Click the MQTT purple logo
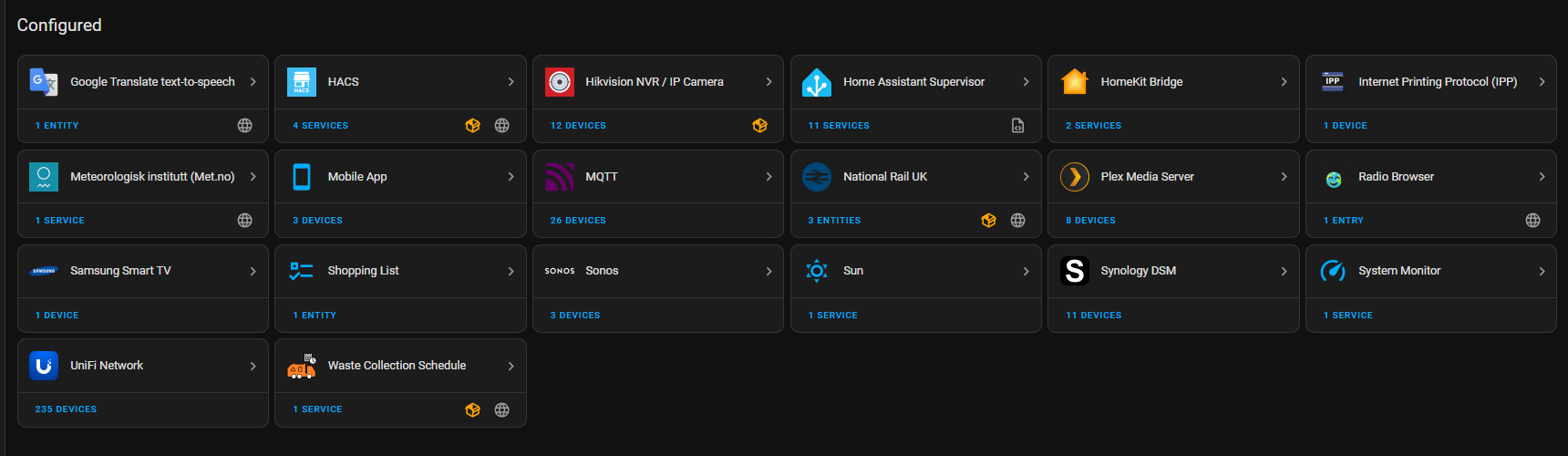This screenshot has height=456, width=1568. click(559, 177)
